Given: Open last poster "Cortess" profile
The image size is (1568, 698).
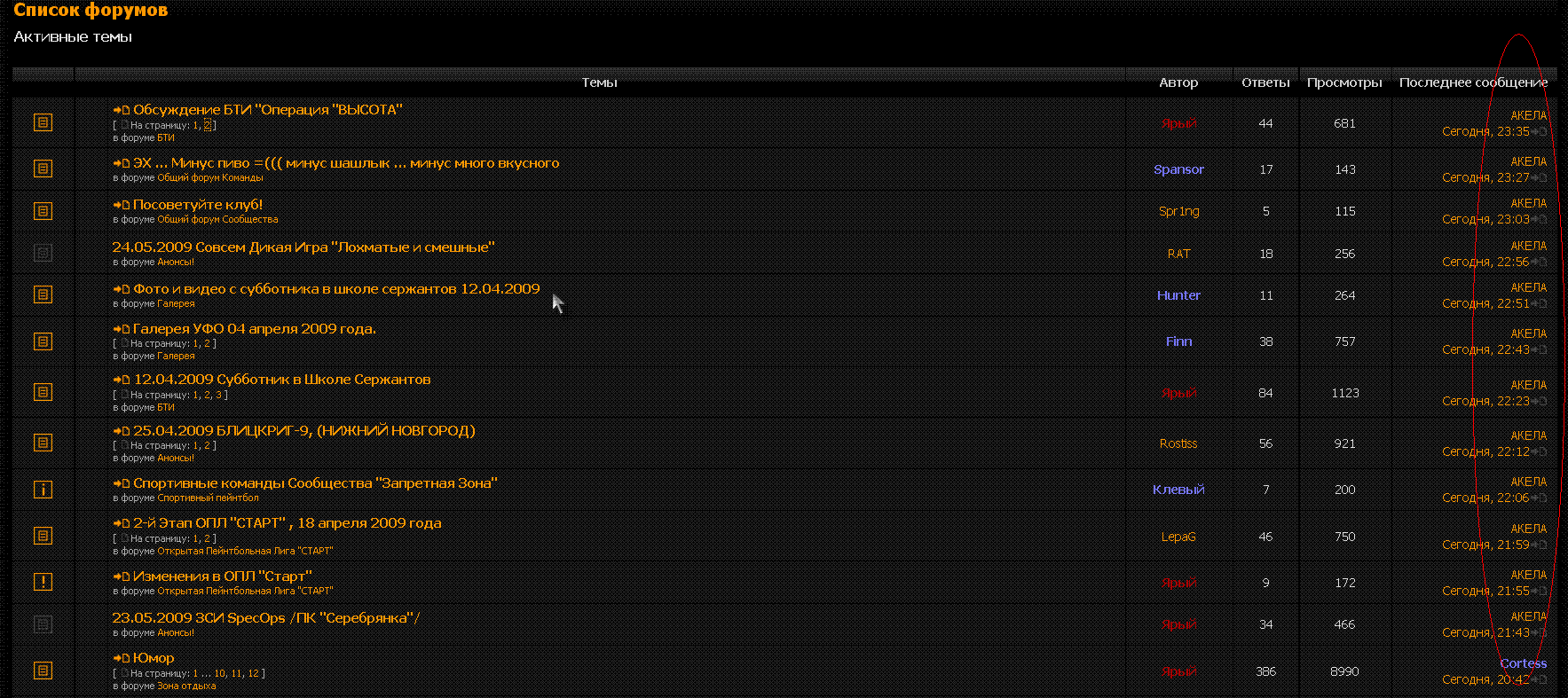Looking at the screenshot, I should [x=1523, y=663].
